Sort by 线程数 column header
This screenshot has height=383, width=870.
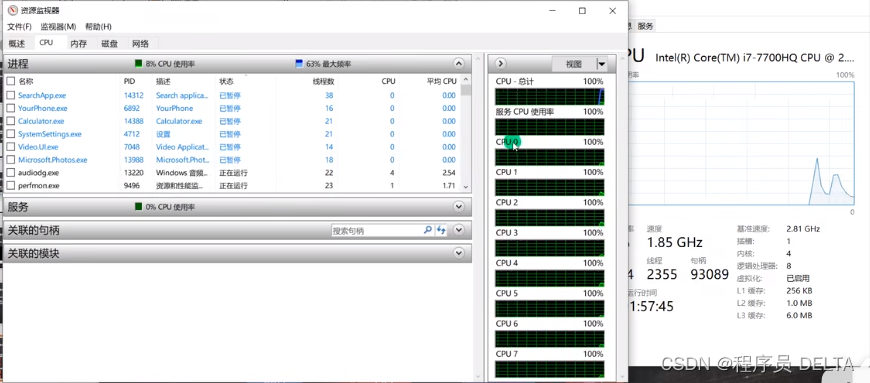click(x=323, y=81)
